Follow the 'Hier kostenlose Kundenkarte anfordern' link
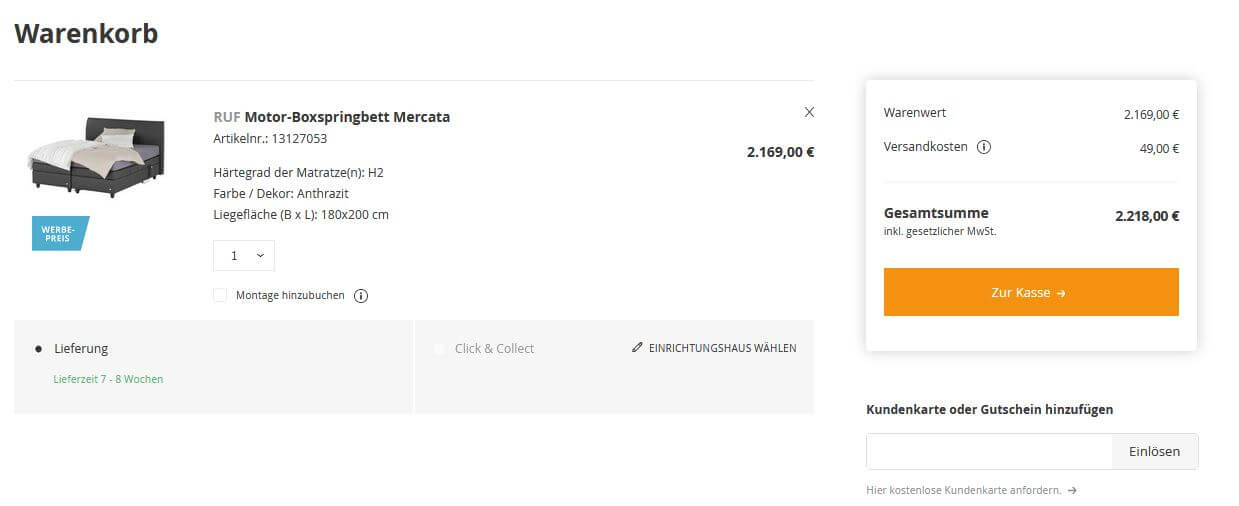Viewport: 1239px width, 506px height. 963,491
